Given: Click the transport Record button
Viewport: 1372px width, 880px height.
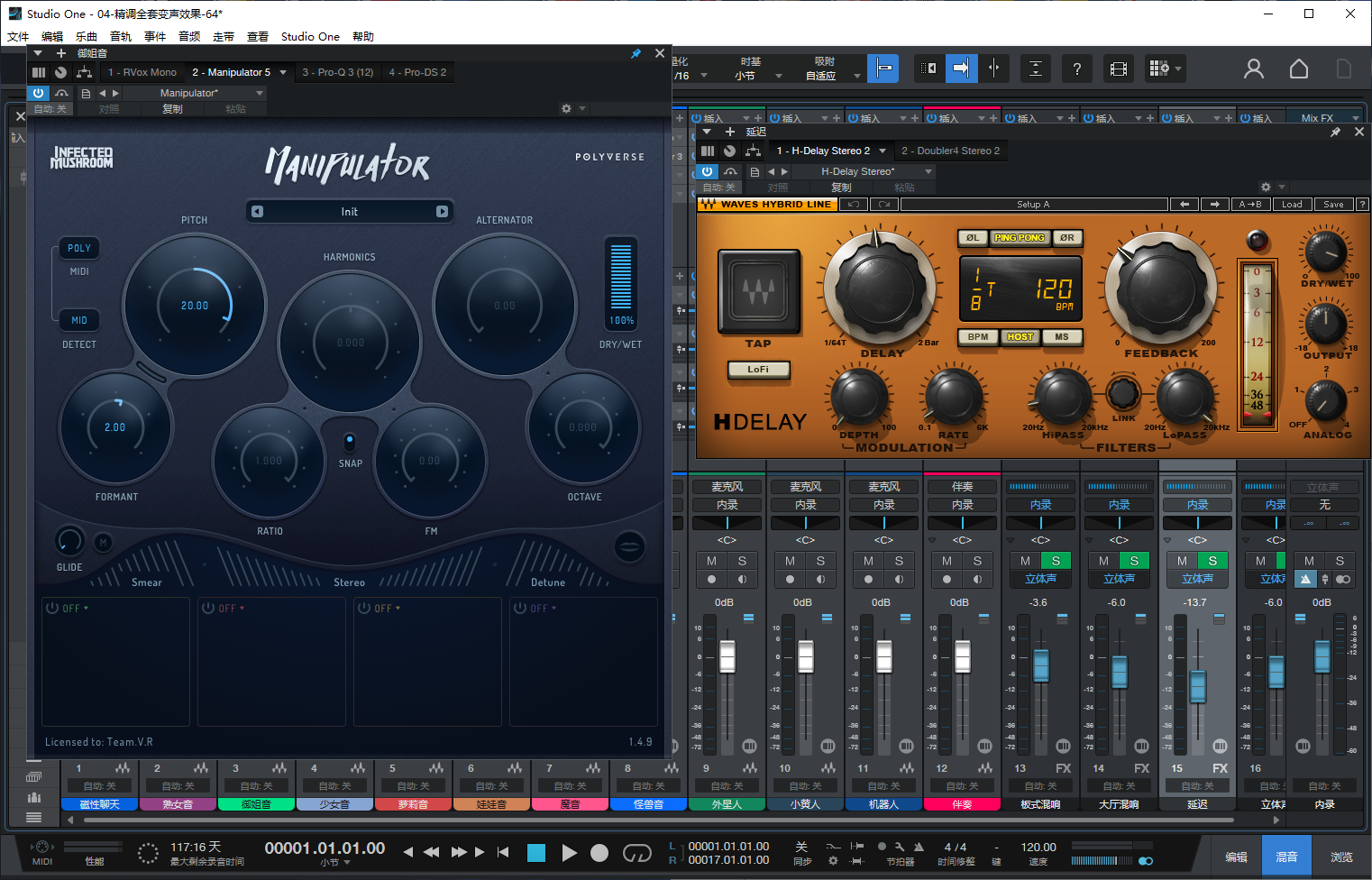Looking at the screenshot, I should pyautogui.click(x=599, y=852).
